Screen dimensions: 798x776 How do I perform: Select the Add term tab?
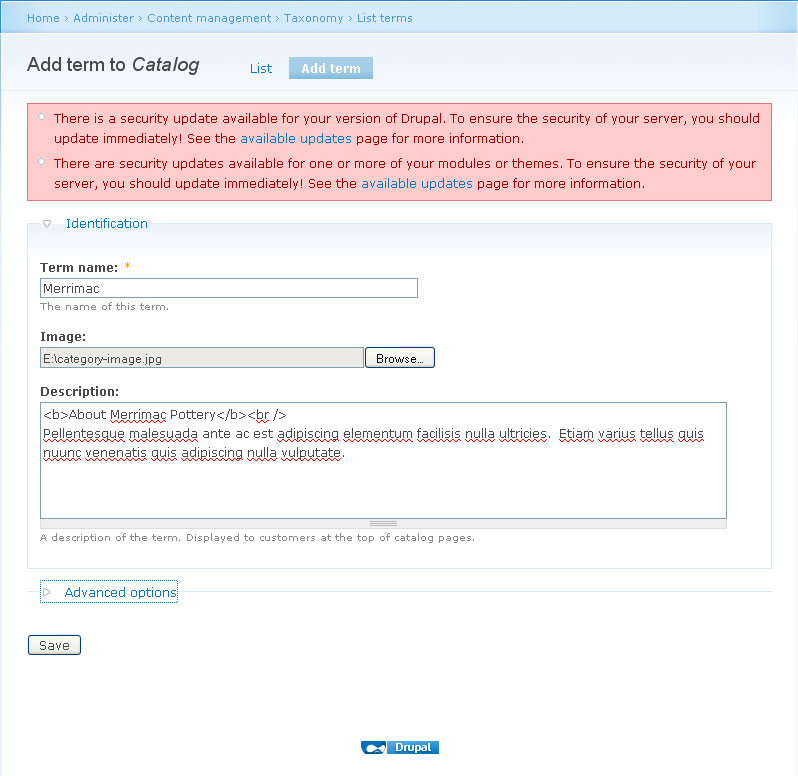(331, 68)
